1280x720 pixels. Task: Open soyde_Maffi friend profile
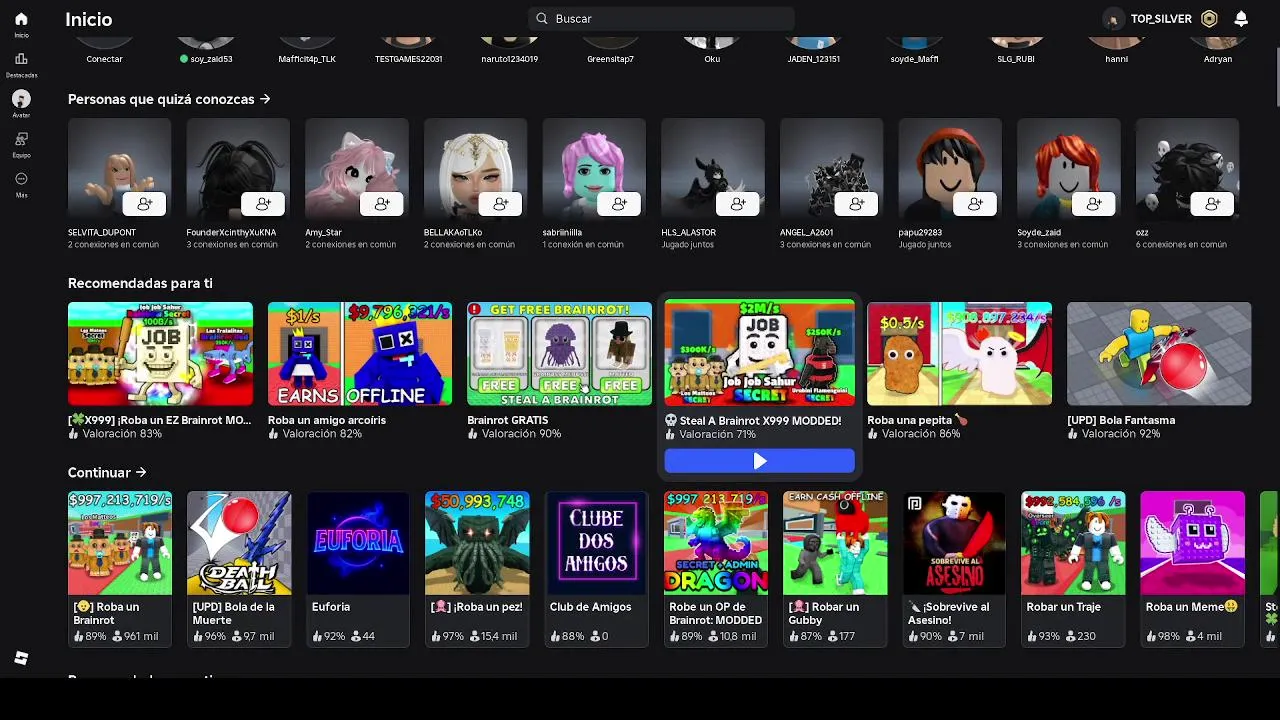click(914, 50)
